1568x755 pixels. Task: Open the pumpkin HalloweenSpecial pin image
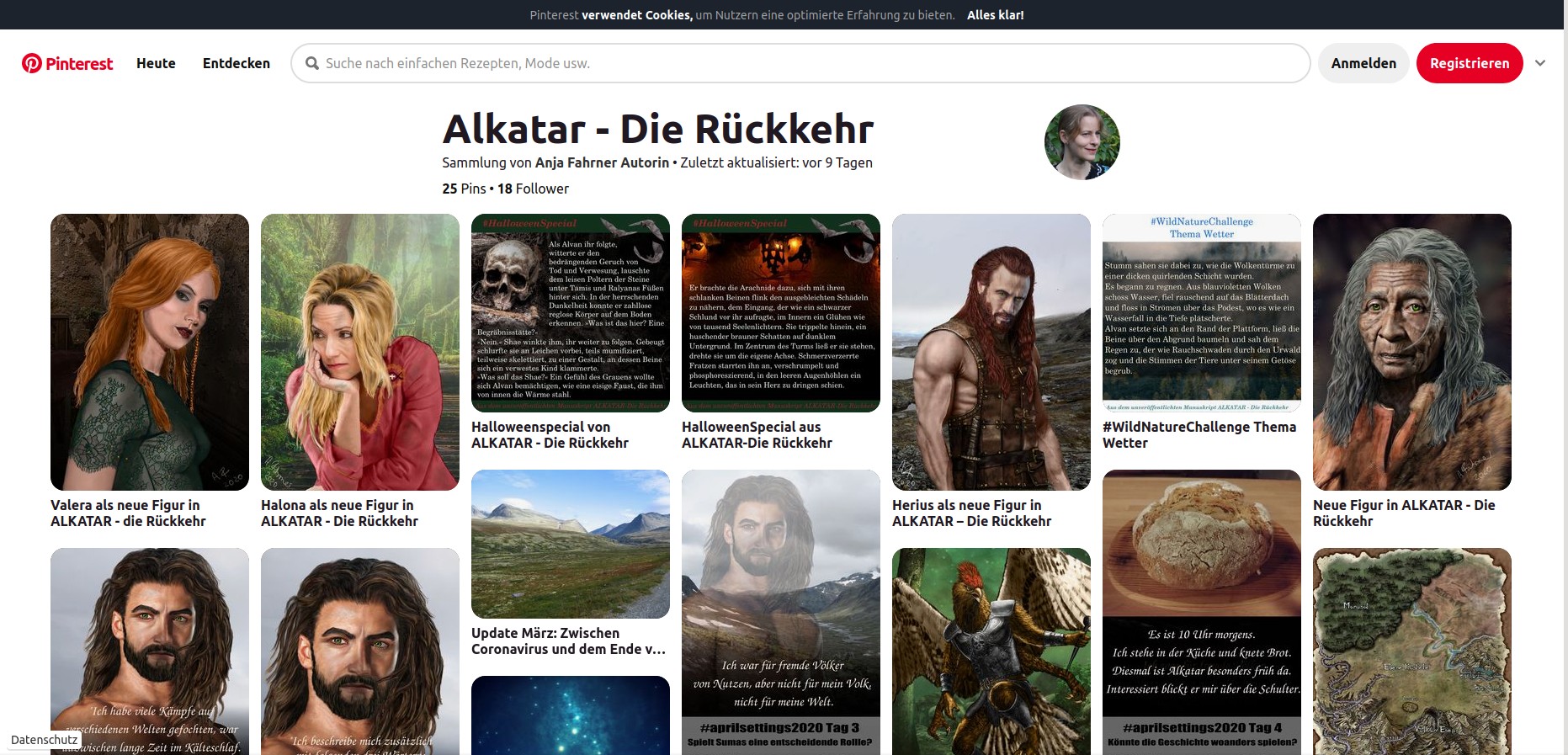click(x=781, y=313)
